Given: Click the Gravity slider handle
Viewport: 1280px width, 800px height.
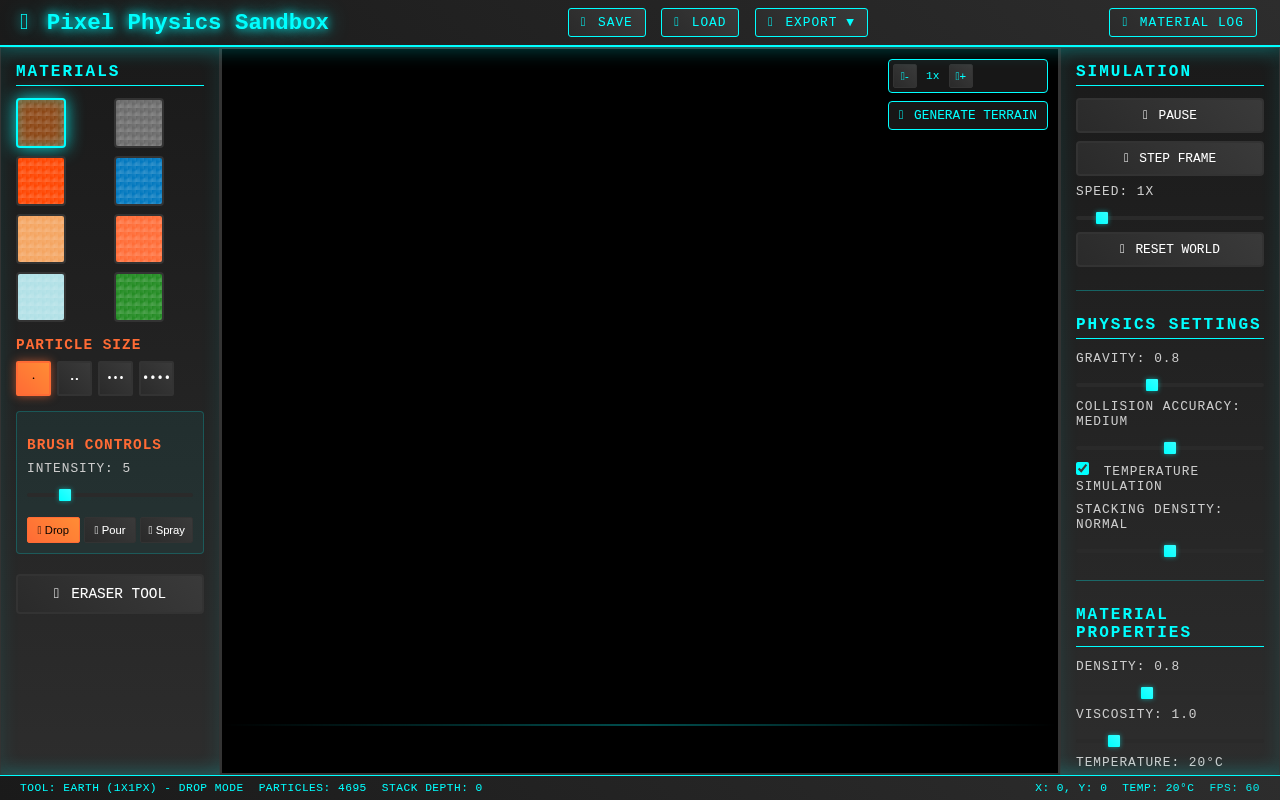Looking at the screenshot, I should [1152, 385].
